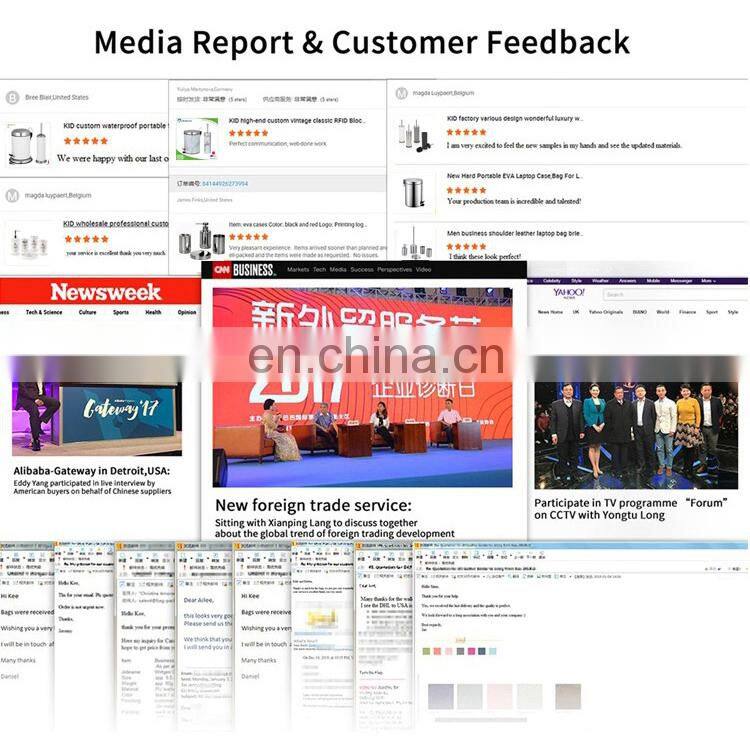Click the CNN Business logo

[x=241, y=269]
